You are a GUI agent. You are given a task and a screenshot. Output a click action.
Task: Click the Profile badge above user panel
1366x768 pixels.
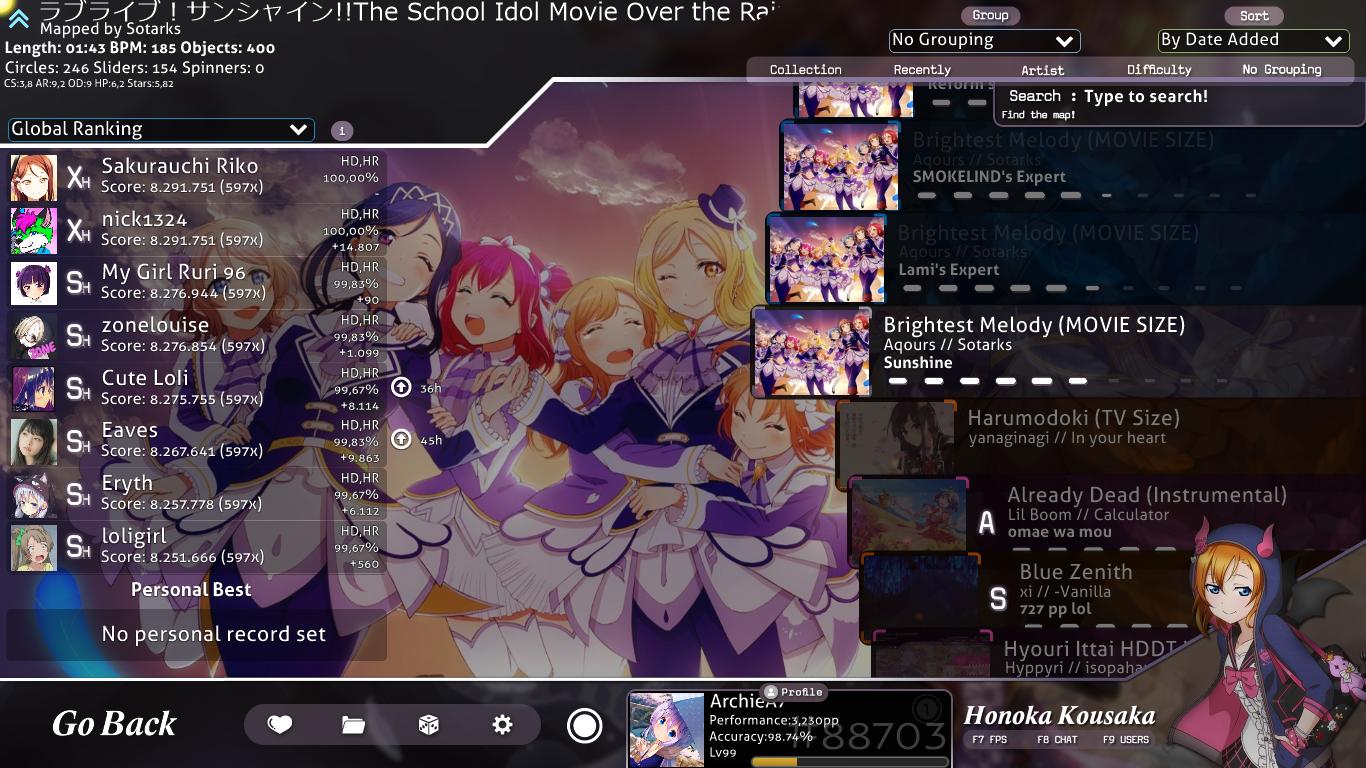pos(794,692)
